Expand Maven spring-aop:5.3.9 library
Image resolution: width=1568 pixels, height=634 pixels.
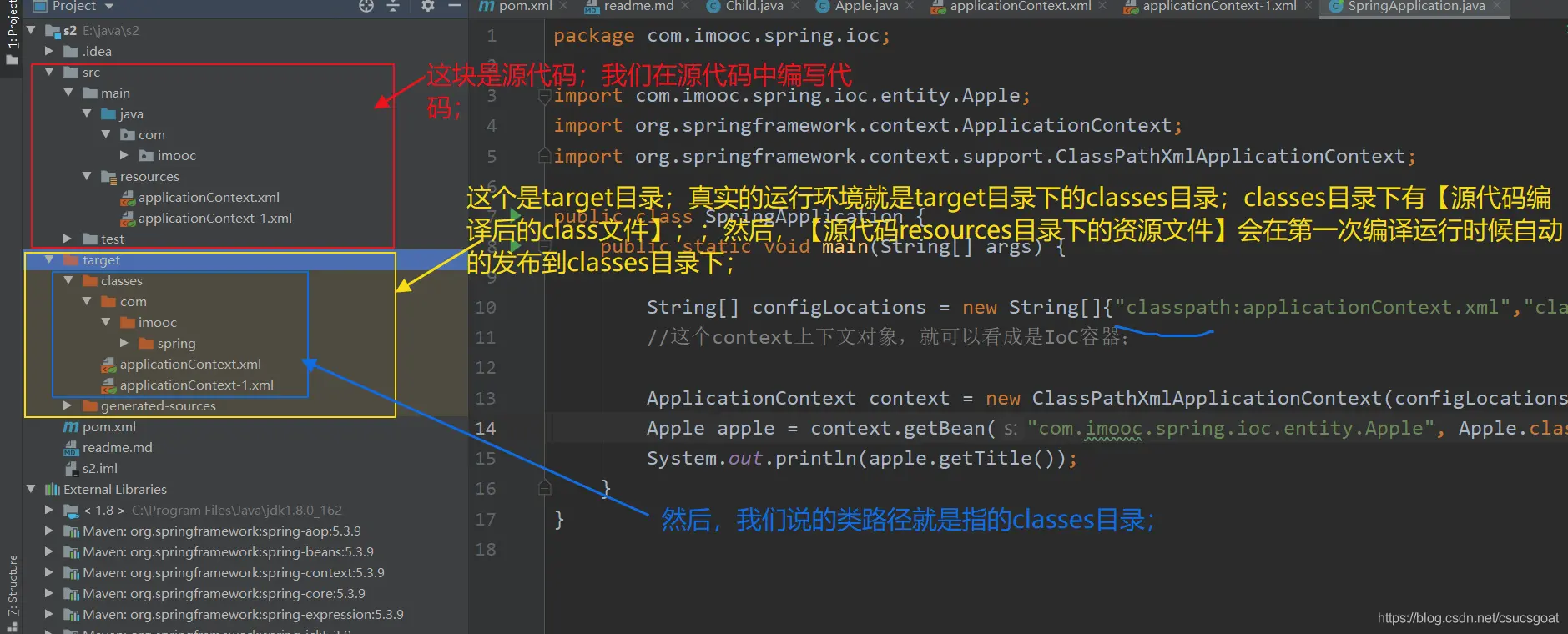click(49, 531)
